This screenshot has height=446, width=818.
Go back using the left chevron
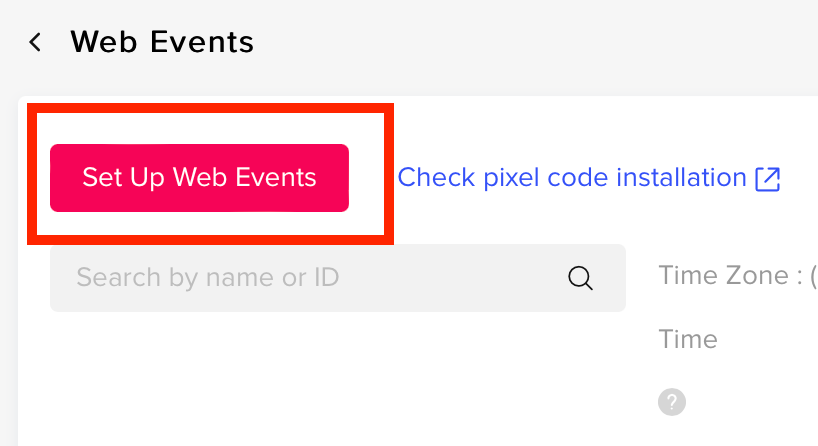point(36,42)
